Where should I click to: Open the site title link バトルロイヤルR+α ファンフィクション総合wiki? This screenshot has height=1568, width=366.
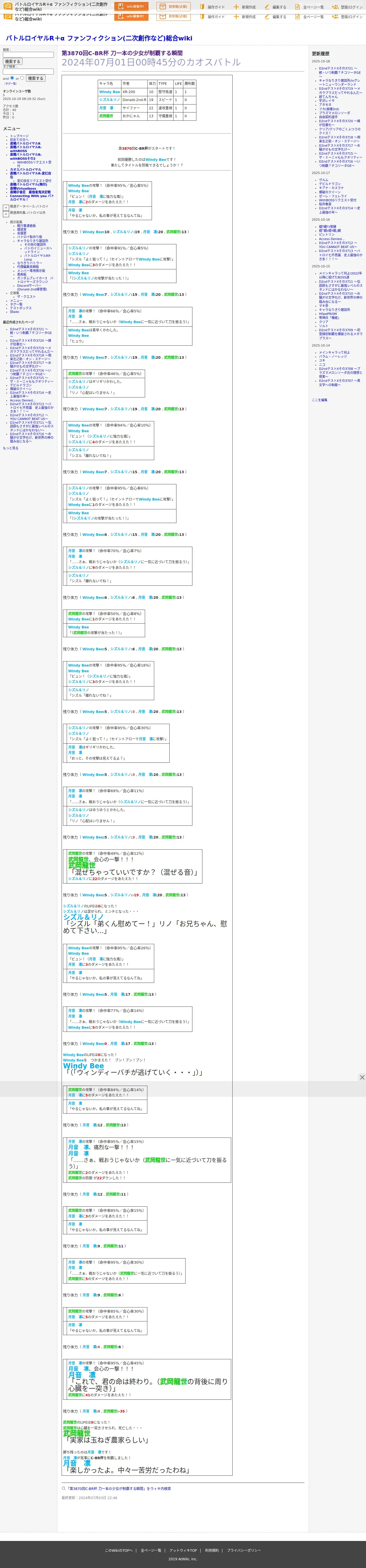click(x=99, y=38)
